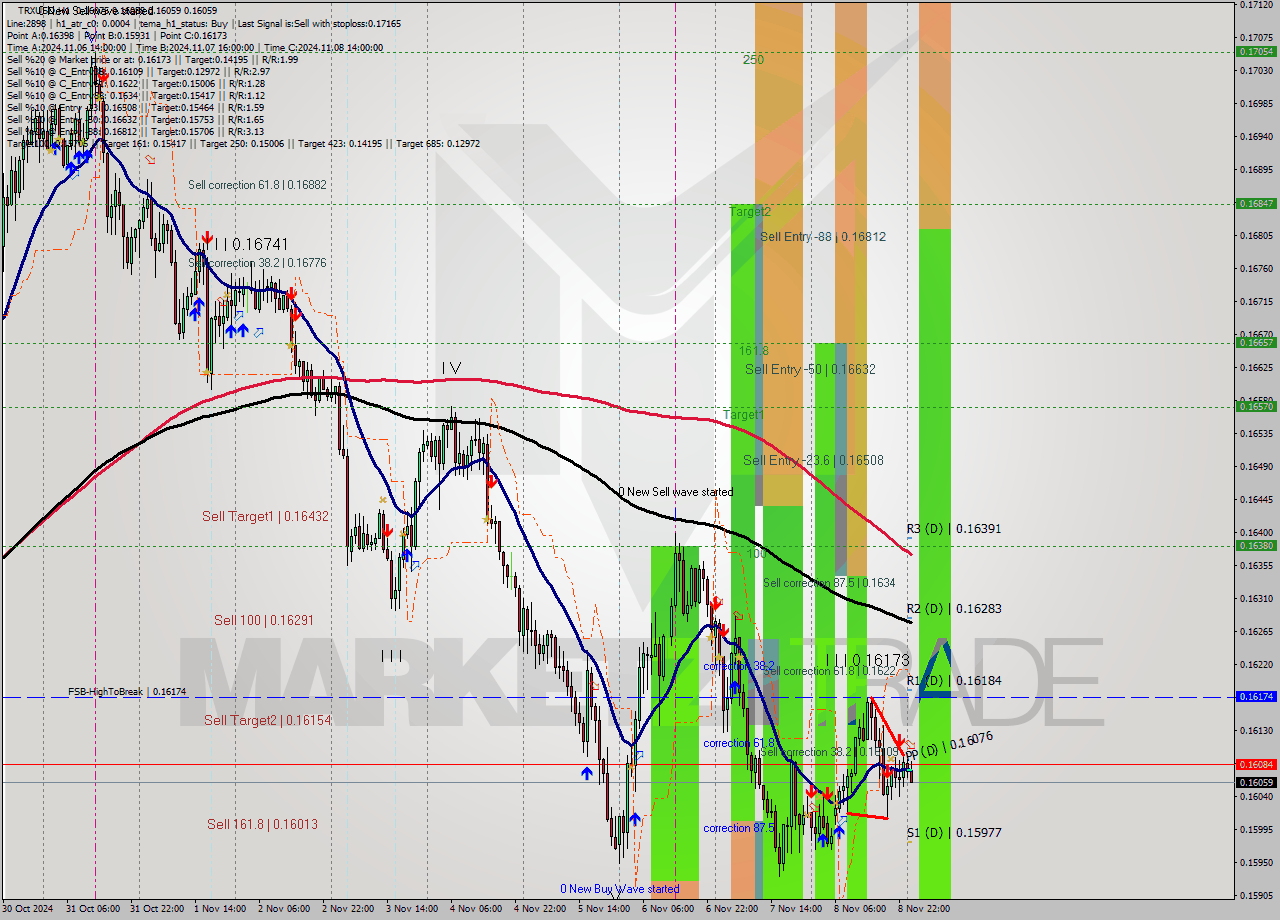Click the 'Sell 161.8 | 0.16013' label
Image resolution: width=1280 pixels, height=920 pixels.
262,824
